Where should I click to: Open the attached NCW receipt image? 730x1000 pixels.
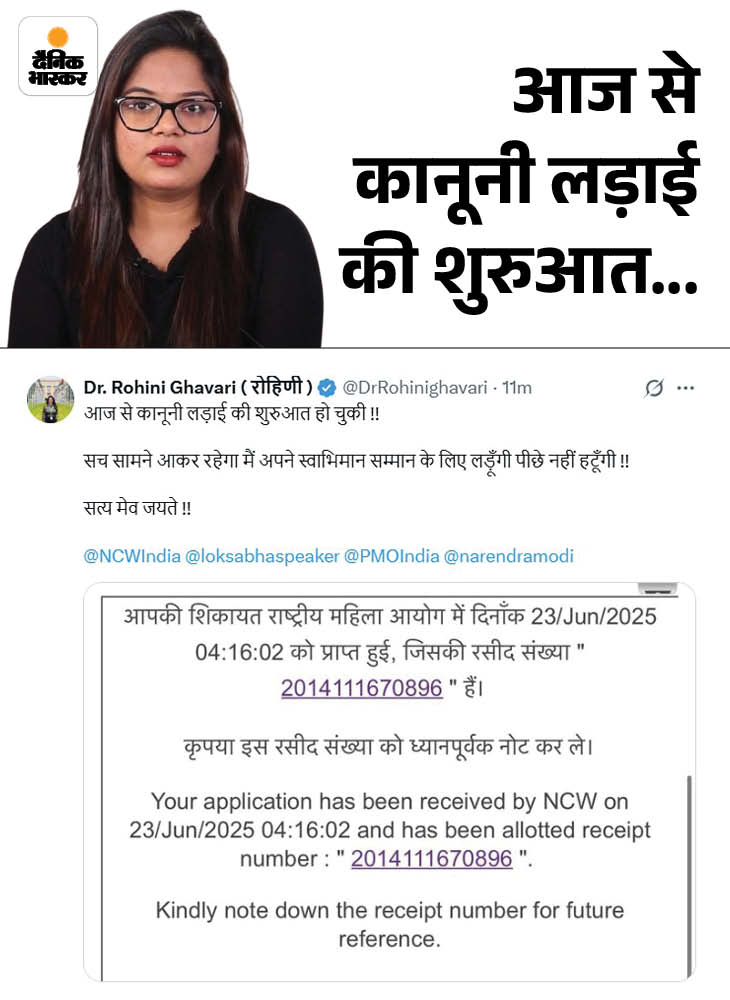pos(390,782)
